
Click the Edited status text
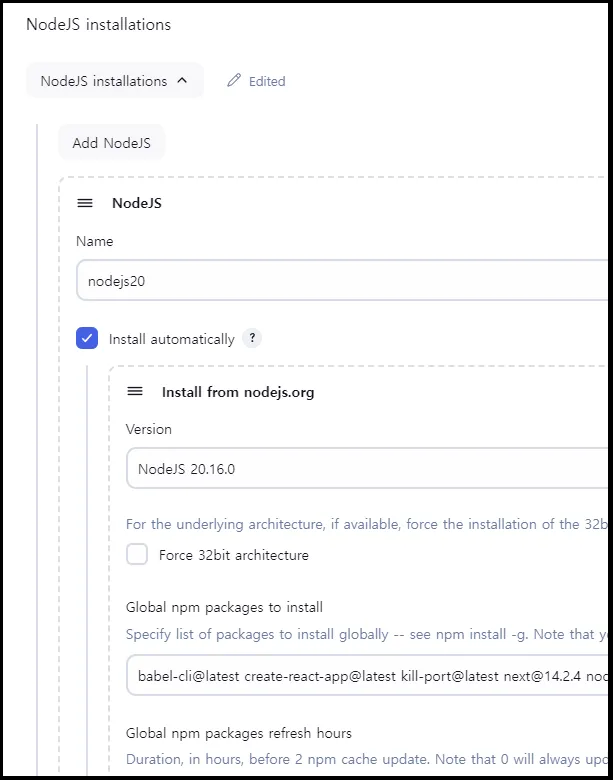click(x=267, y=82)
